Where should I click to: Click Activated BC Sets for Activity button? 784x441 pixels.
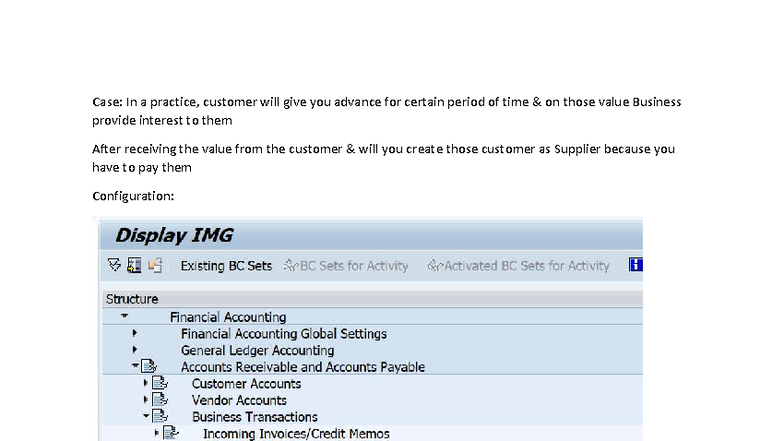[518, 266]
